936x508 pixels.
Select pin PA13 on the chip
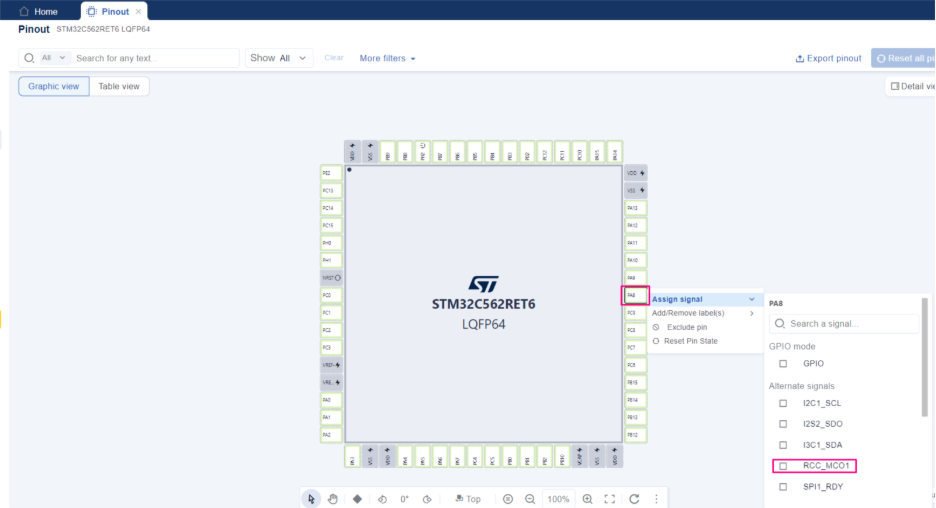(636, 208)
